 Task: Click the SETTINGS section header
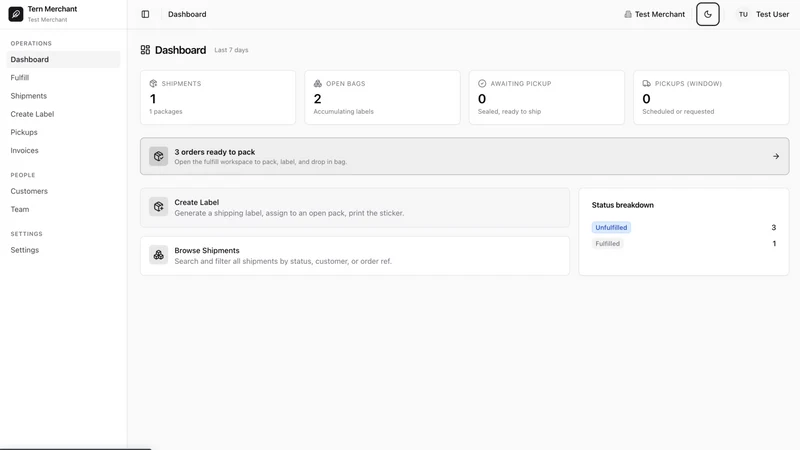pyautogui.click(x=27, y=234)
